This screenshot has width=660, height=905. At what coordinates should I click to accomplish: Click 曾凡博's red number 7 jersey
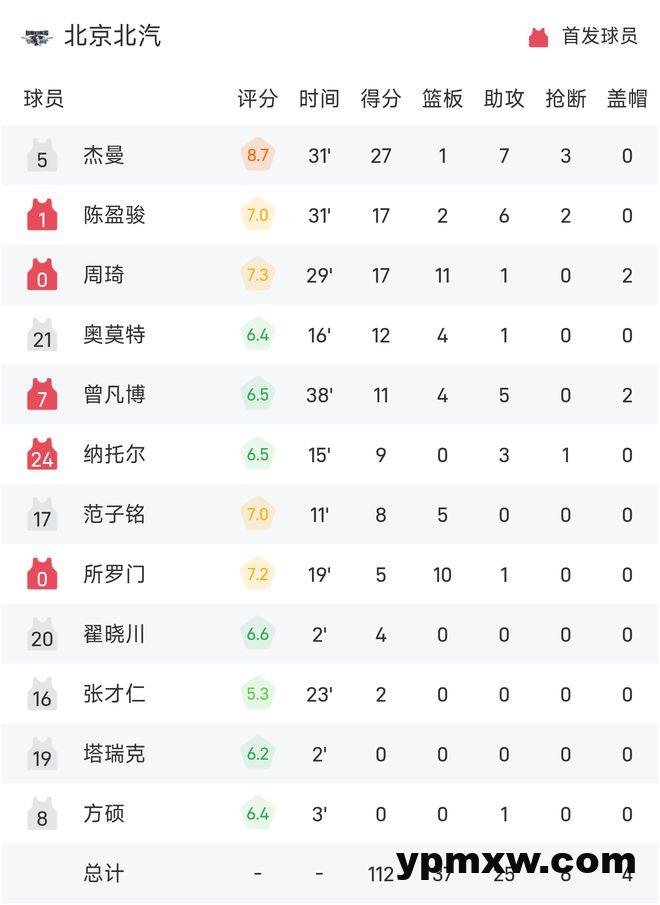[x=42, y=395]
